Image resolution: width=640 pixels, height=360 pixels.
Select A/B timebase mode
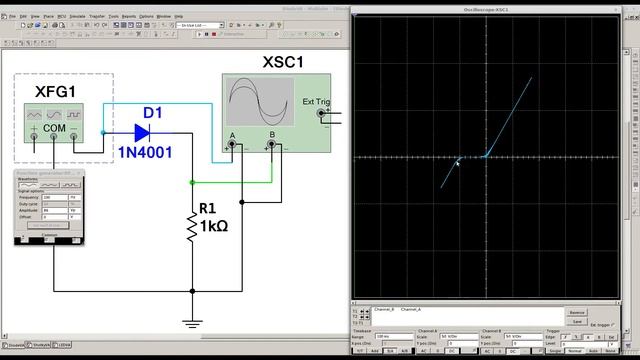coord(404,351)
